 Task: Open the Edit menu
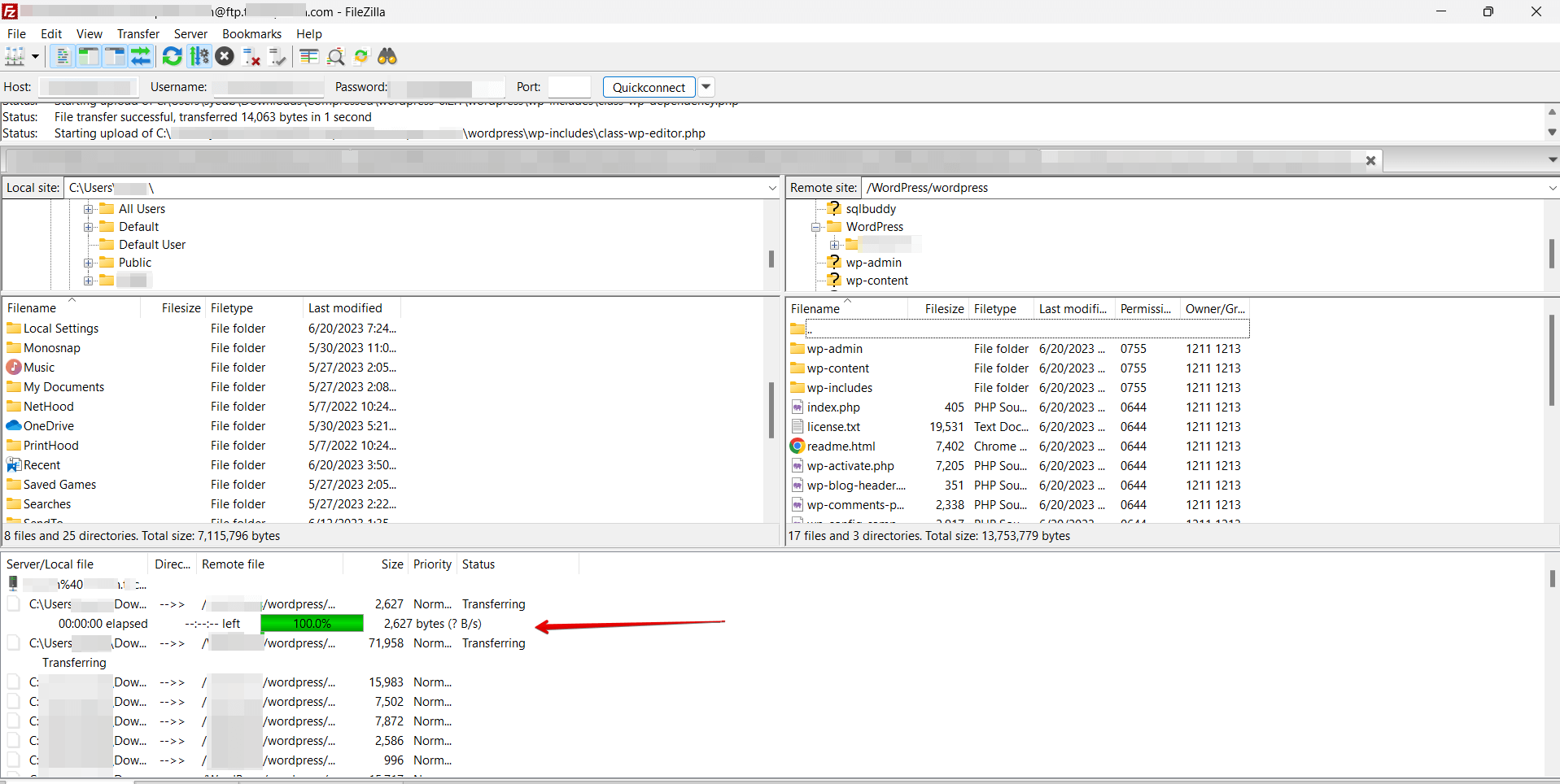pyautogui.click(x=51, y=34)
